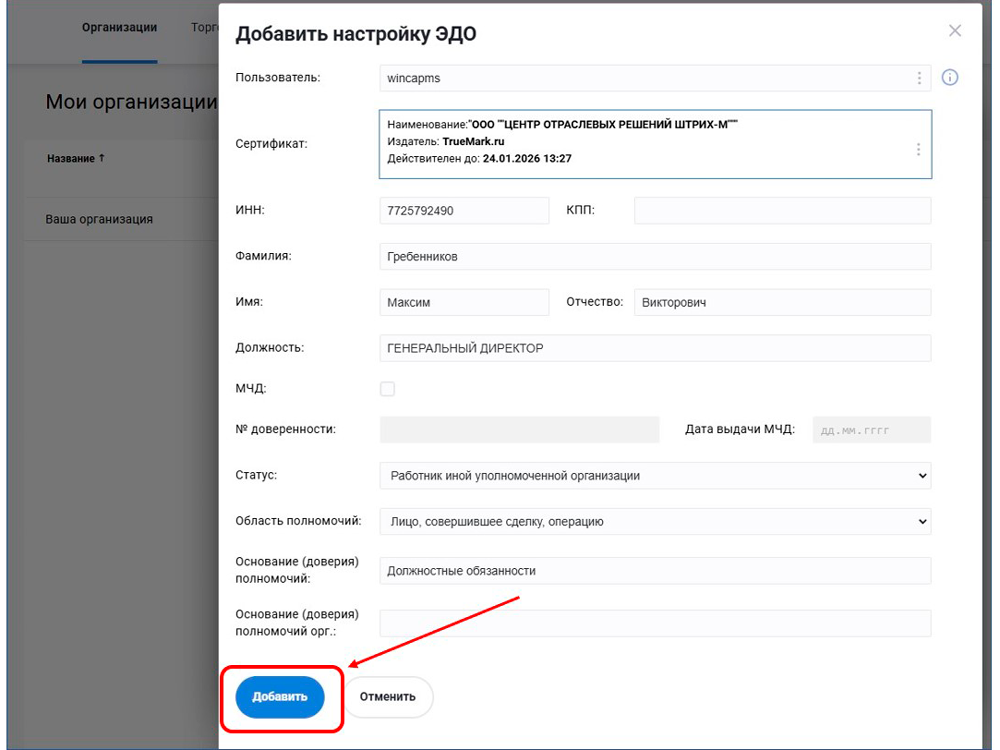Enable the МЧД checkbox
1000x750 pixels.
[387, 389]
